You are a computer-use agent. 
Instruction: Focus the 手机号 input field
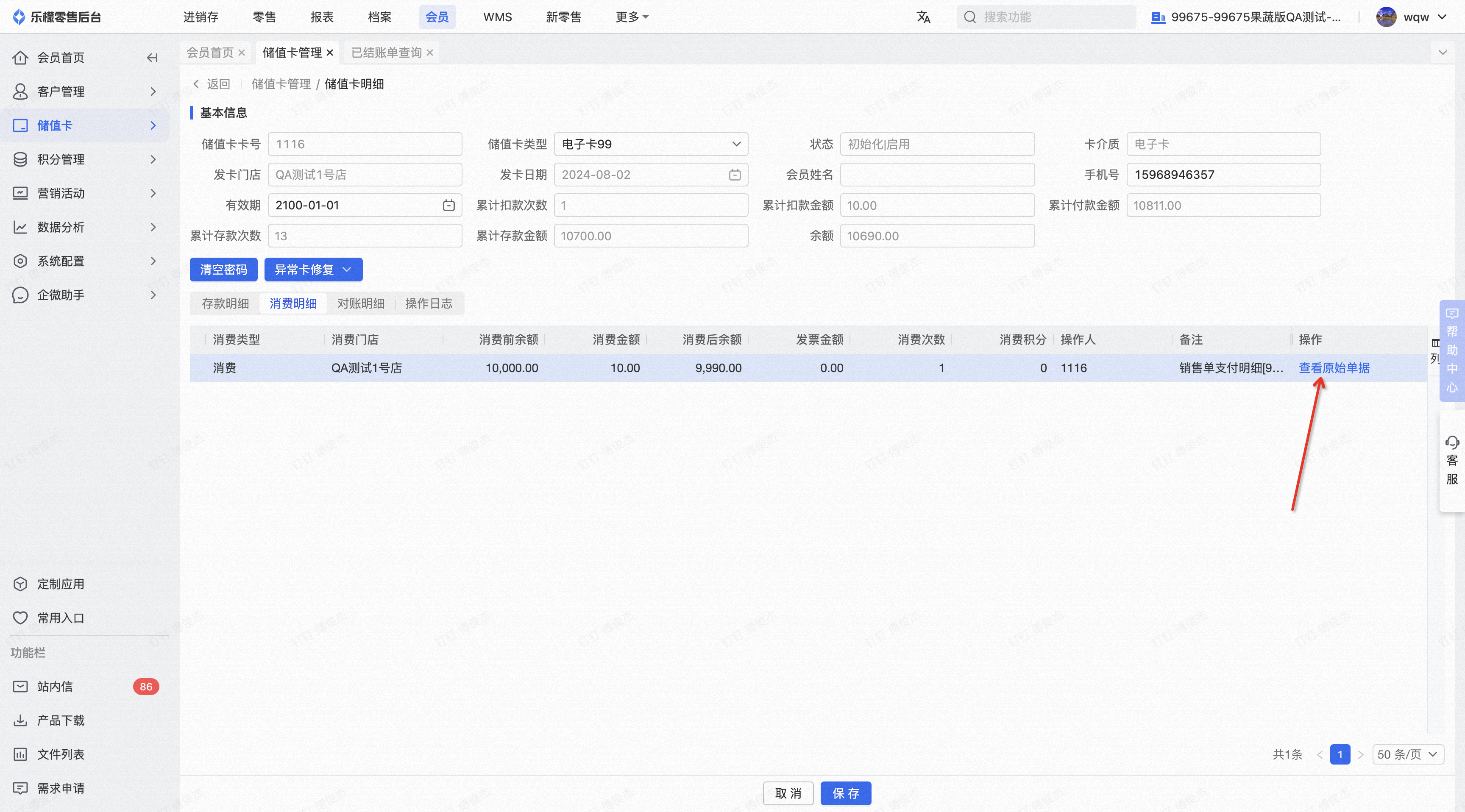(x=1224, y=175)
